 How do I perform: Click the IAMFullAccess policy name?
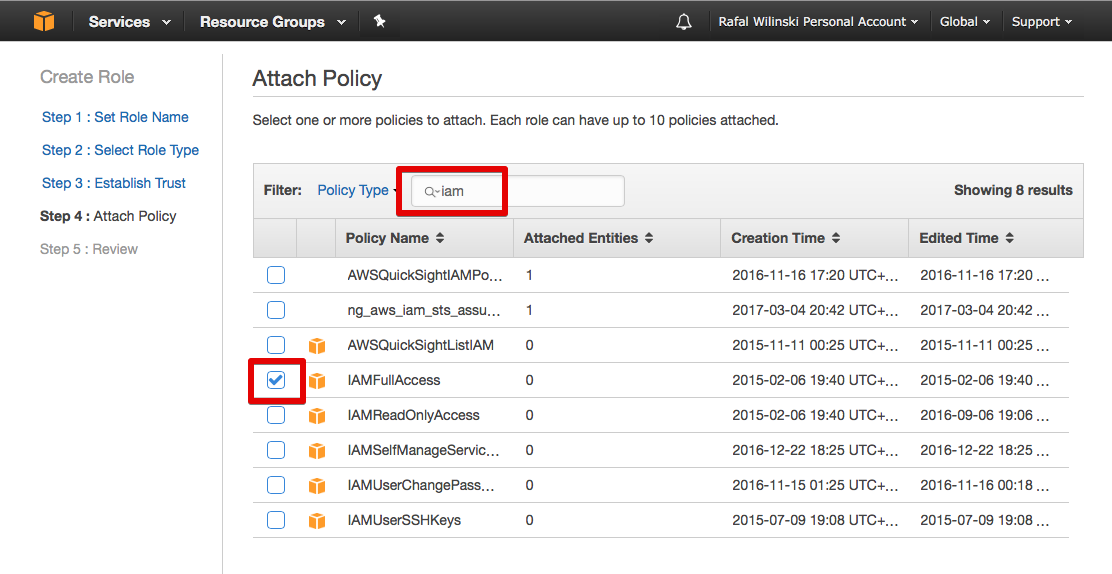coord(394,380)
